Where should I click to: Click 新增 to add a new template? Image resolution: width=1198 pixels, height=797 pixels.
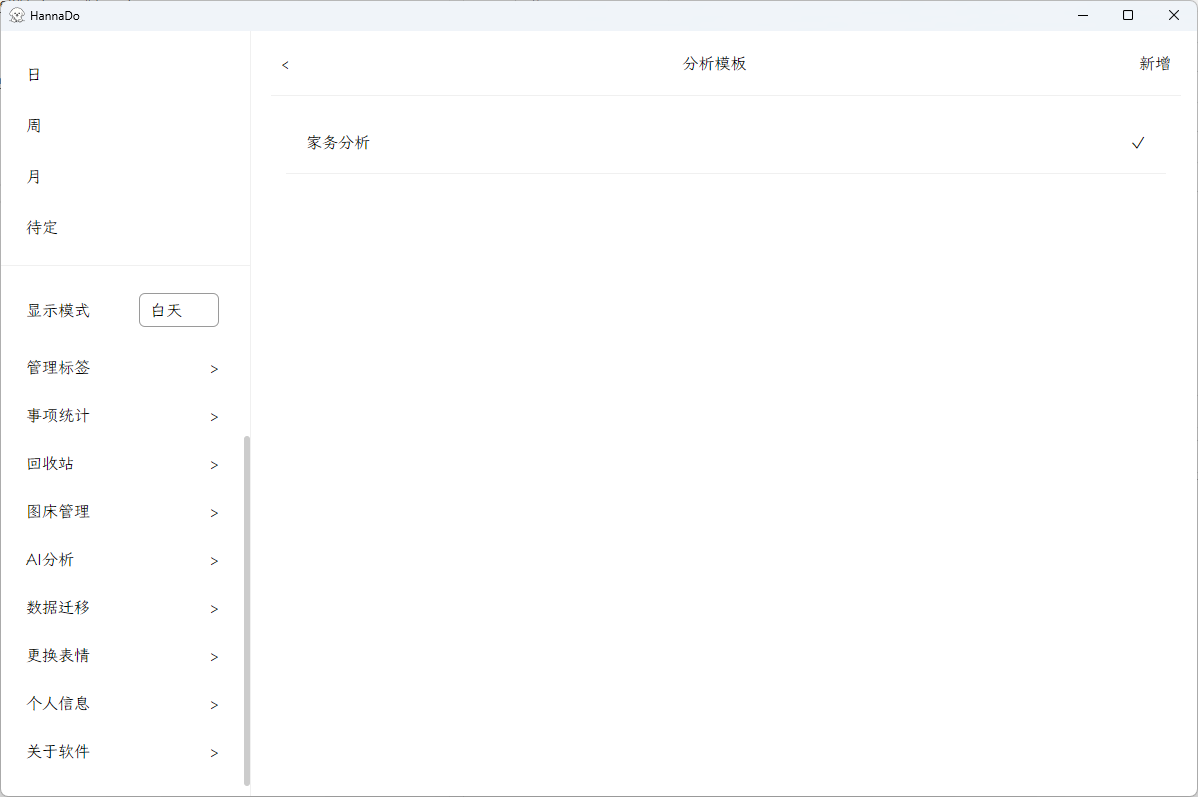(1154, 63)
